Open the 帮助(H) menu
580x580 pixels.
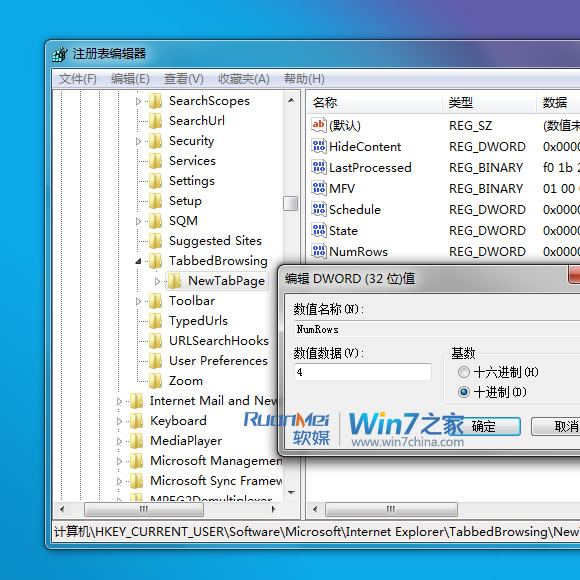click(x=304, y=79)
